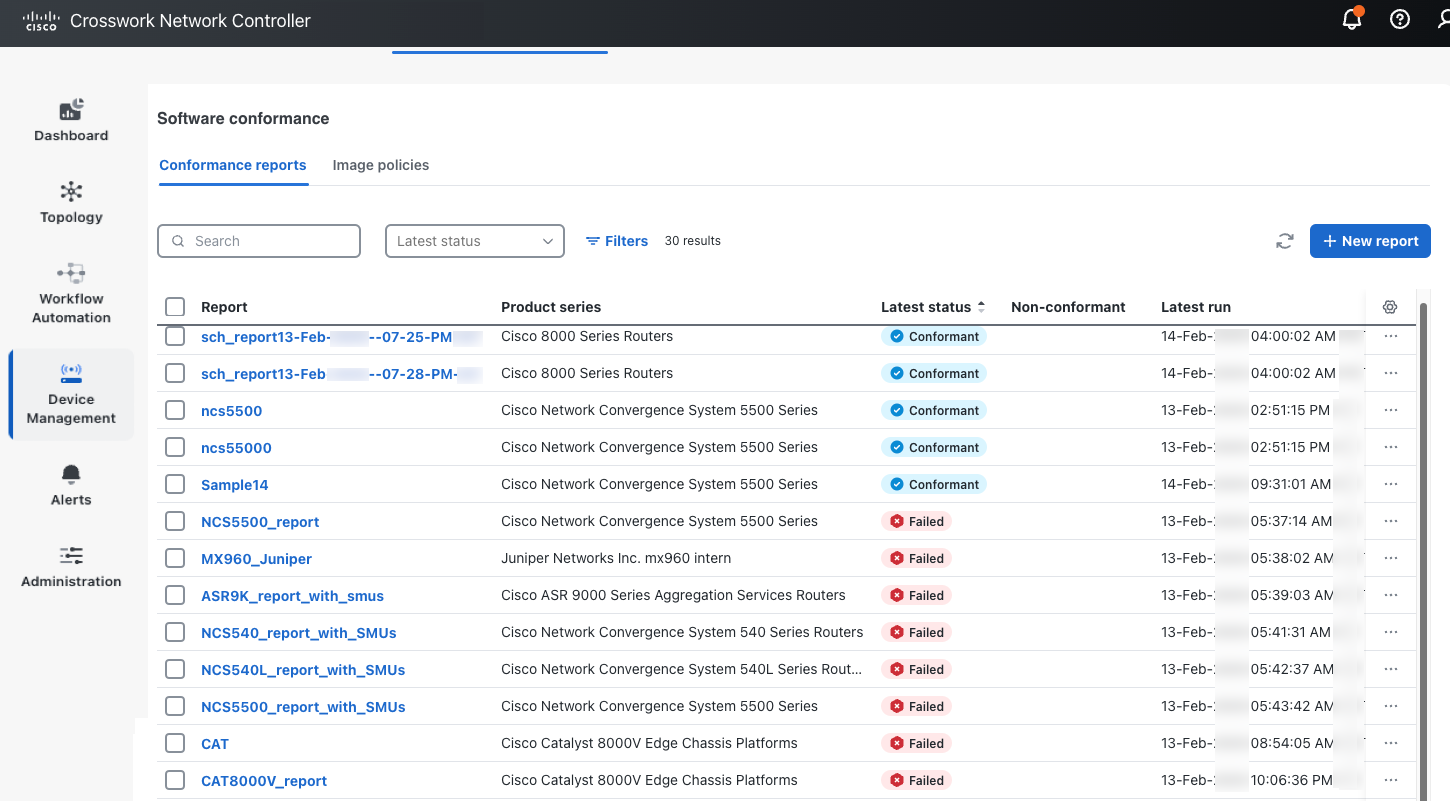Sort by Latest status column arrow
Screen dimensions: 1451x801
point(980,306)
